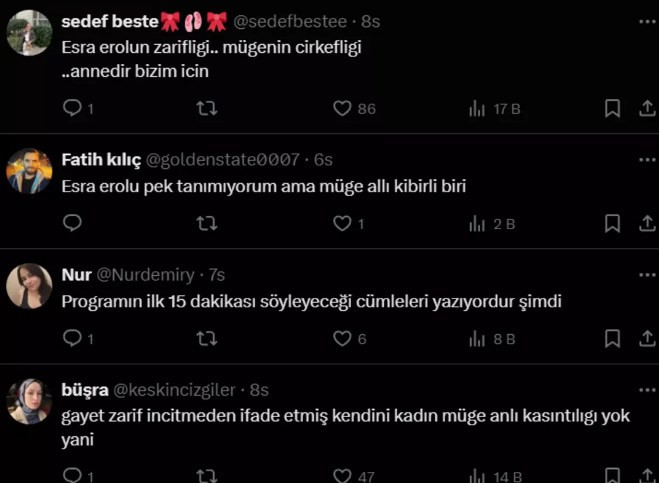The height and width of the screenshot is (483, 659).
Task: Retweet sedef beste's tweet
Action: pos(207,108)
